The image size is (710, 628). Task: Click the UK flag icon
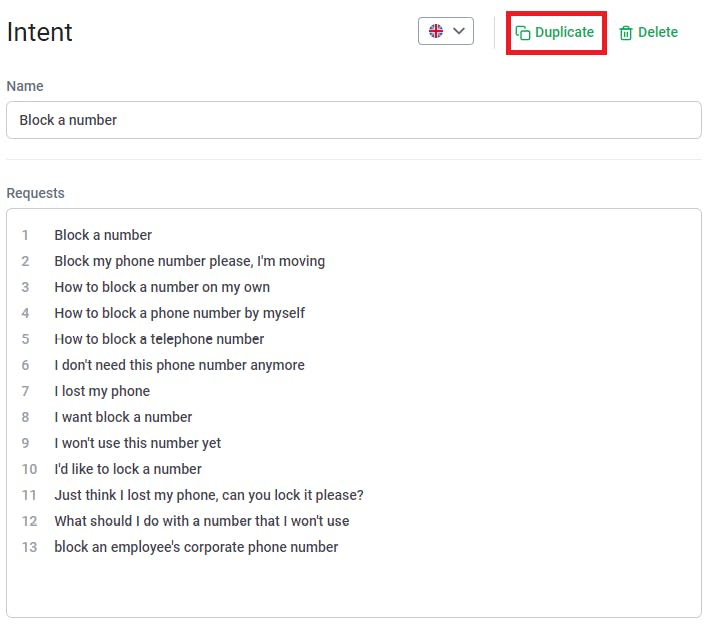(x=436, y=31)
